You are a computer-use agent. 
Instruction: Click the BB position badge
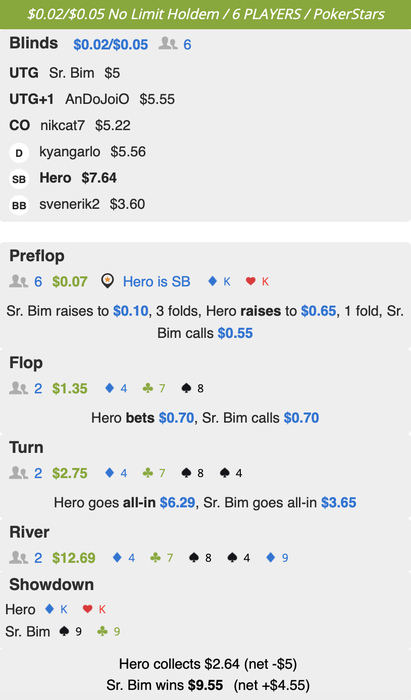click(x=19, y=205)
